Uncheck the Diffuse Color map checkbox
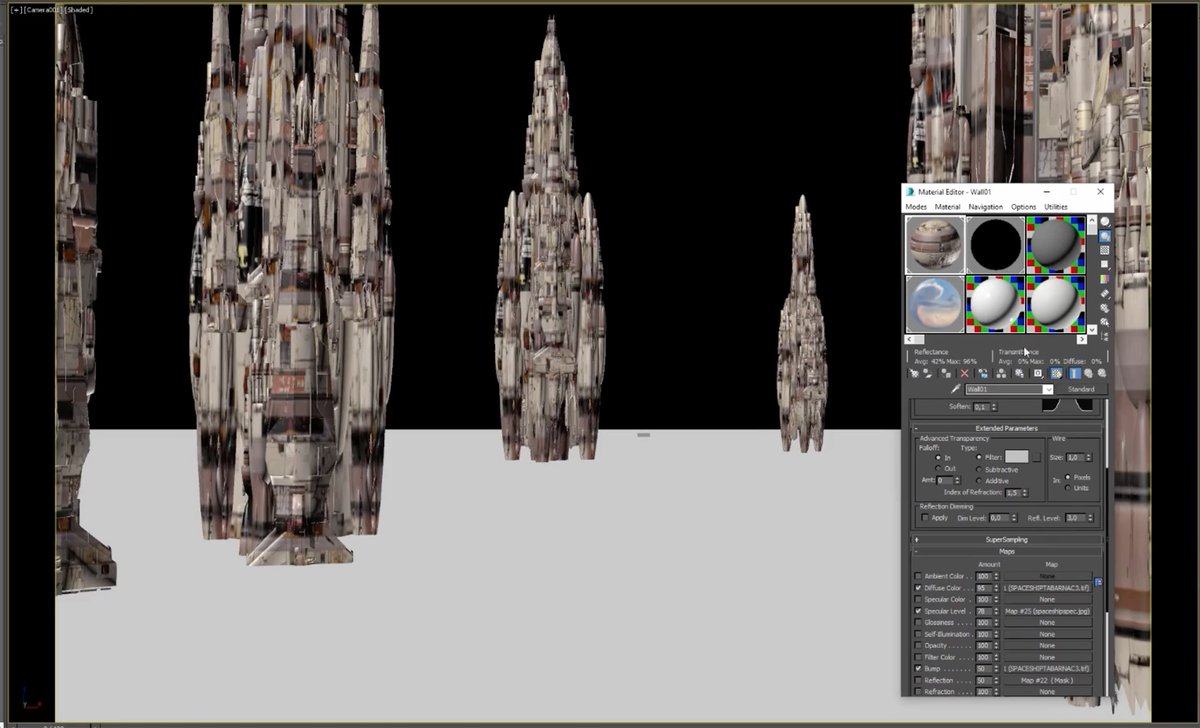Viewport: 1200px width, 728px height. pyautogui.click(x=918, y=588)
